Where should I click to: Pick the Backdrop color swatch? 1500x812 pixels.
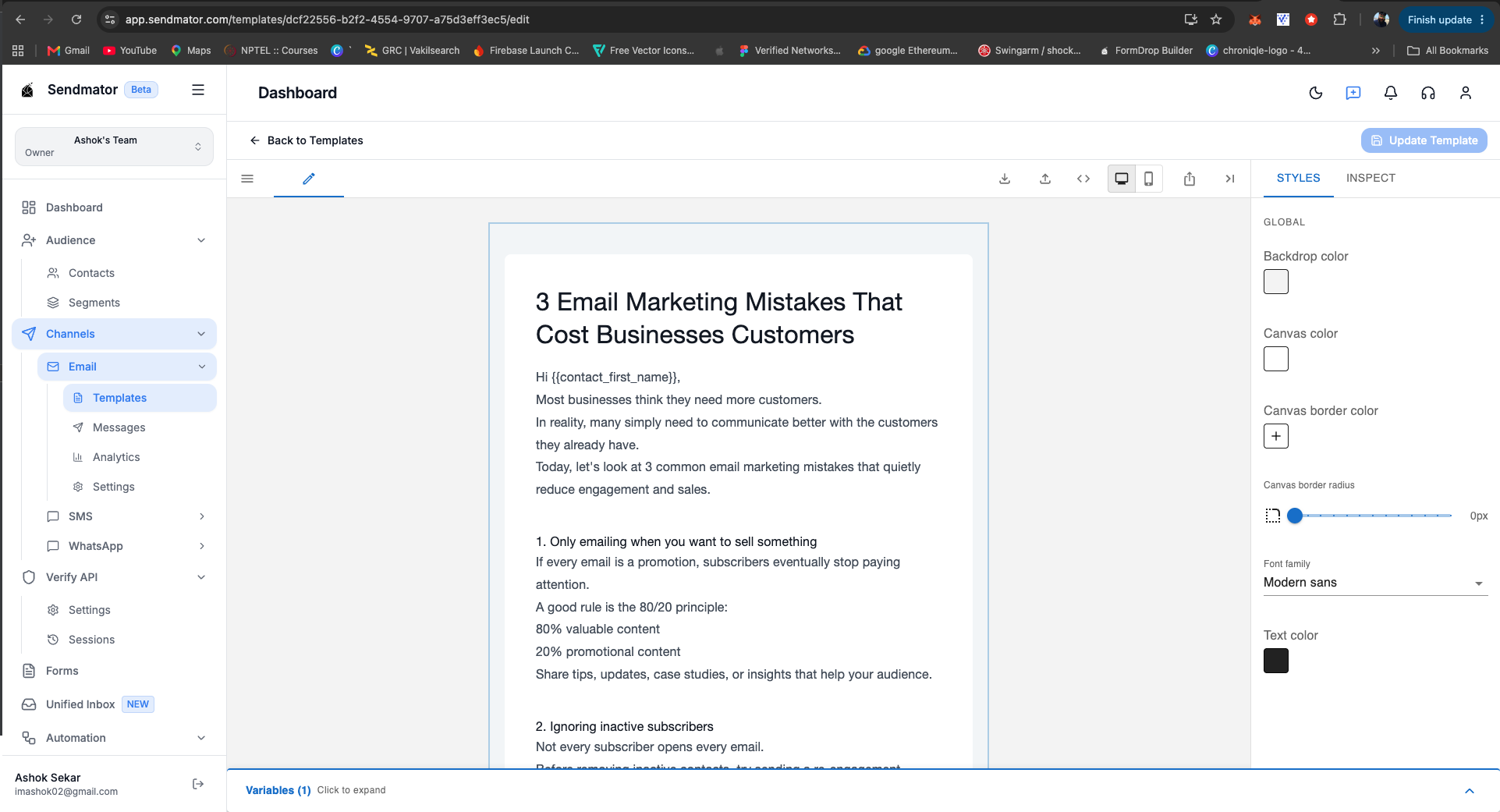tap(1276, 282)
